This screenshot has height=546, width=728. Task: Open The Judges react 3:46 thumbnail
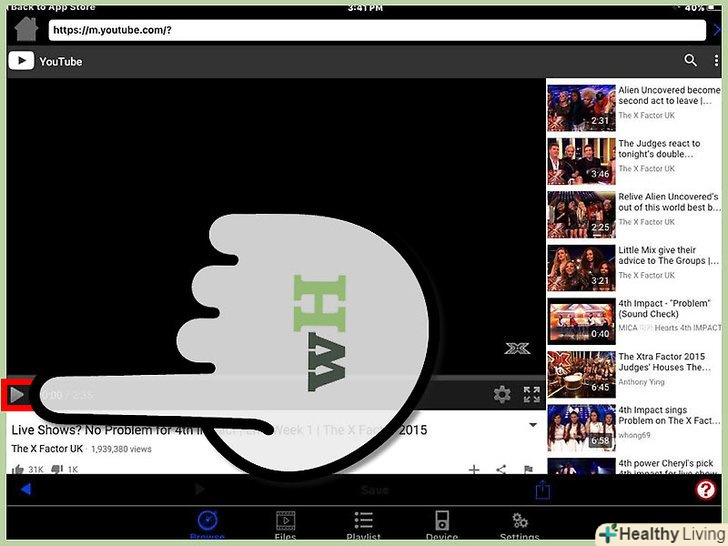[581, 162]
